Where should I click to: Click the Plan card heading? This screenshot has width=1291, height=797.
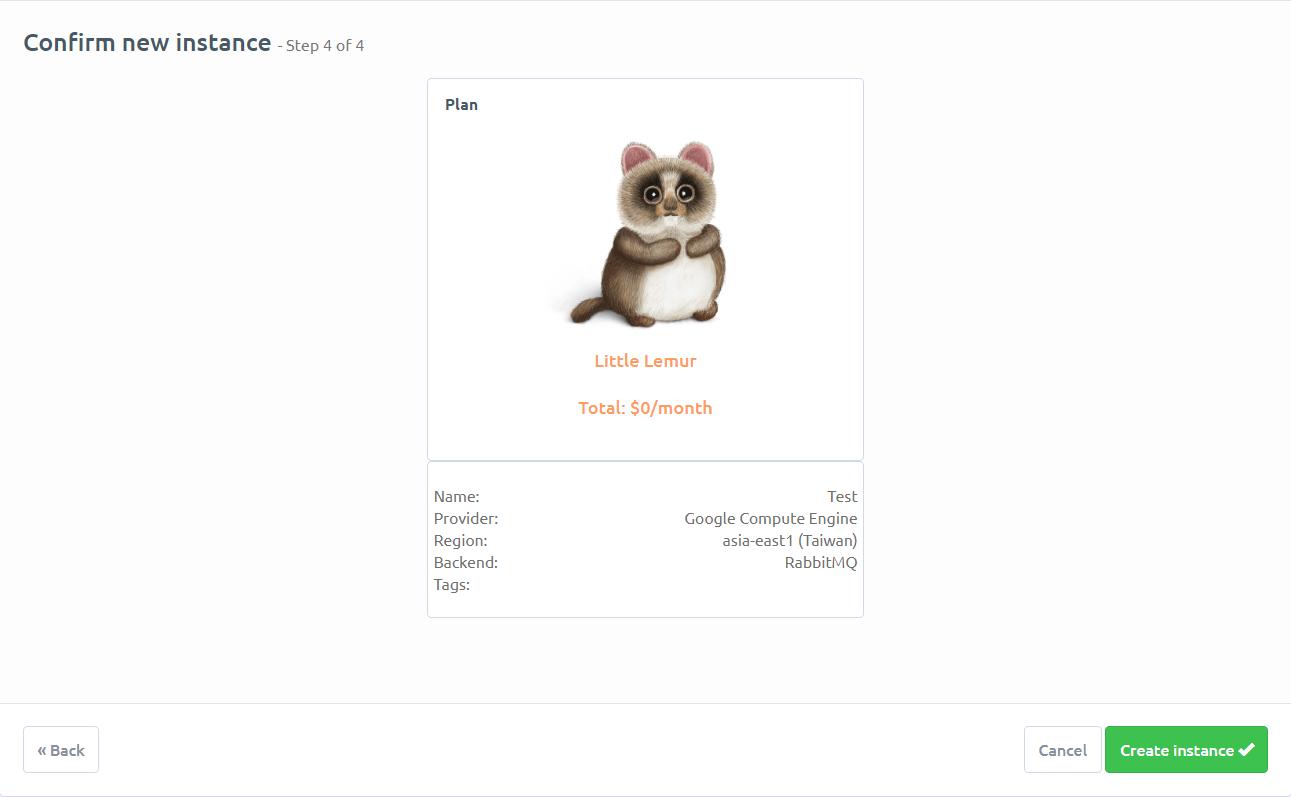coord(461,105)
